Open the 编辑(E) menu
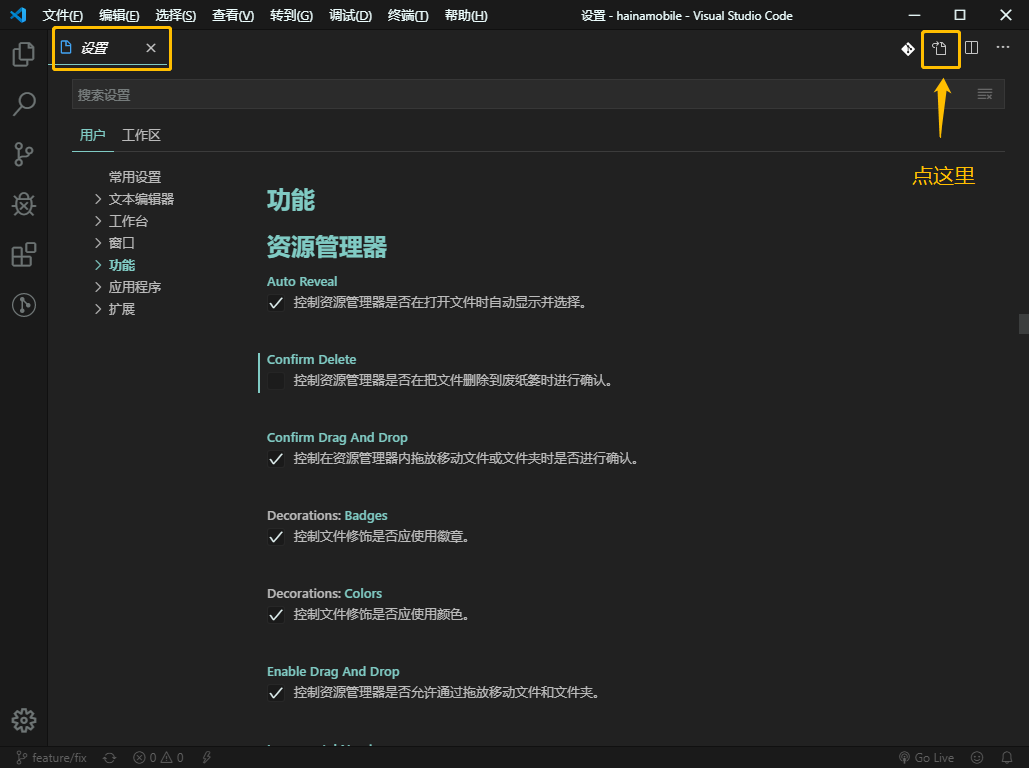The width and height of the screenshot is (1029, 768). click(x=119, y=15)
